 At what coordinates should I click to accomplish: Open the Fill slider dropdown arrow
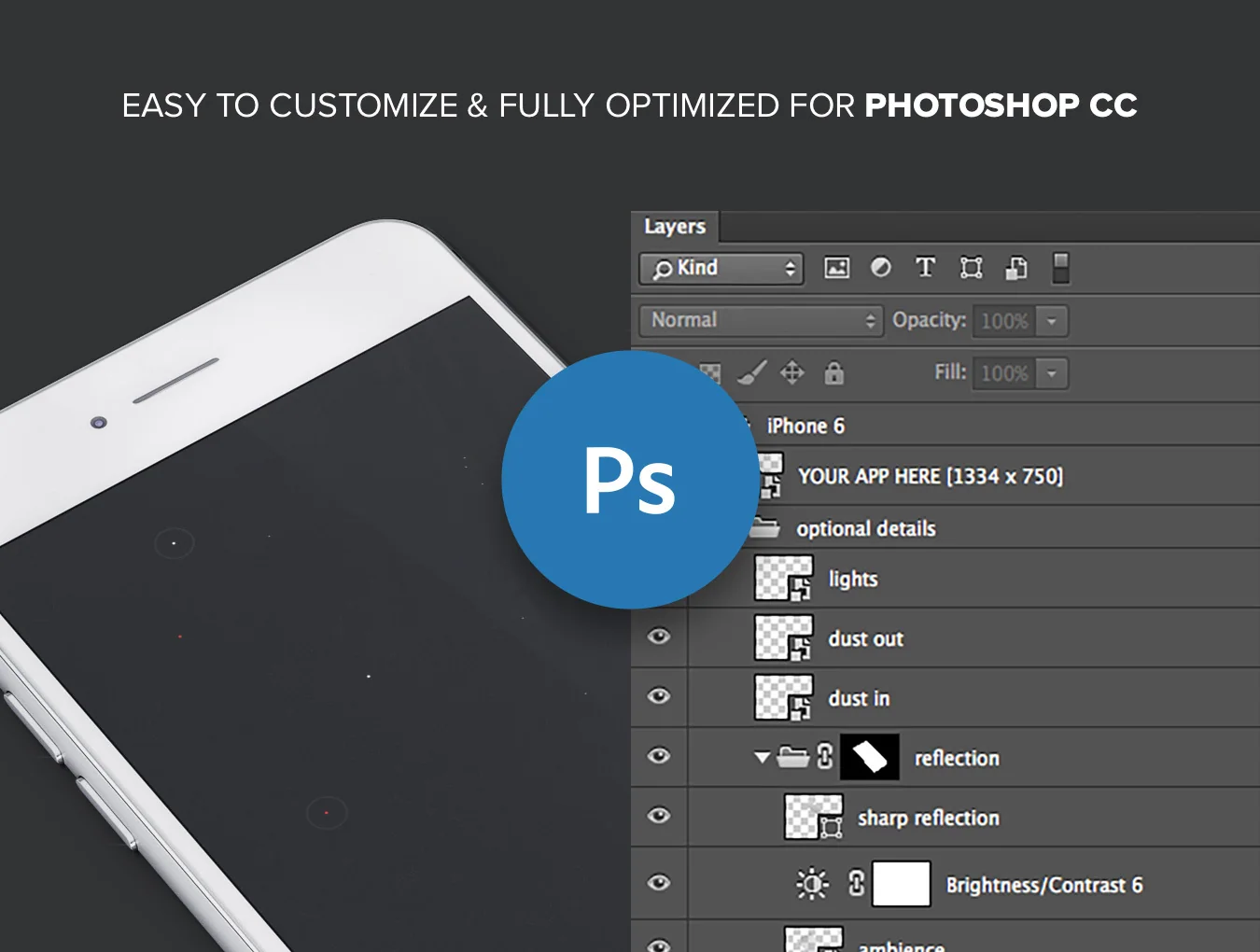tap(1052, 373)
